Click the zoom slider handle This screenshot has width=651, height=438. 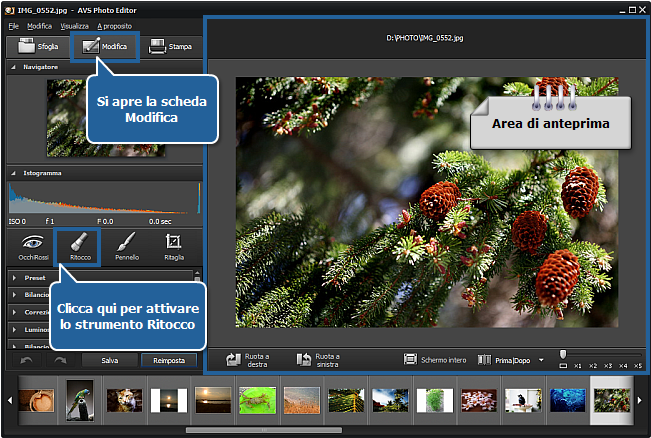pyautogui.click(x=563, y=353)
